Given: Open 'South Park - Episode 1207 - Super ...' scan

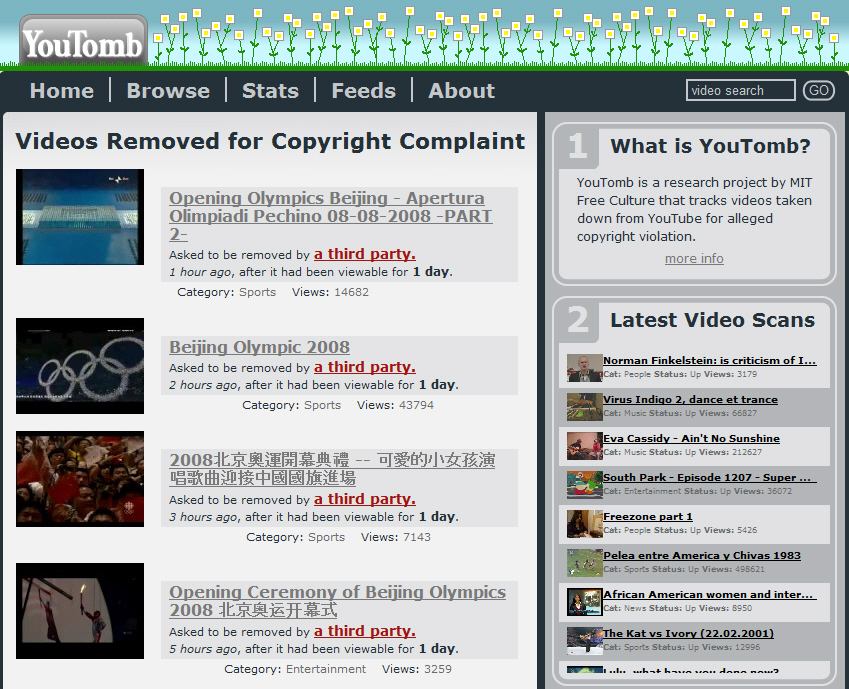Looking at the screenshot, I should pos(709,477).
